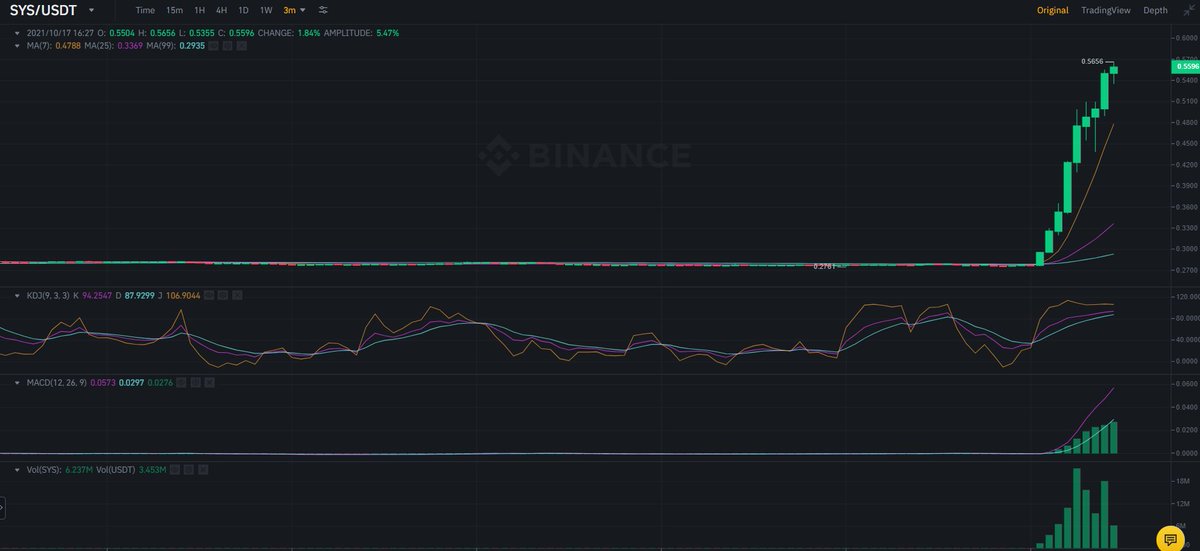Remove KDJ indicator with its close icon
1200x551 pixels.
point(237,295)
